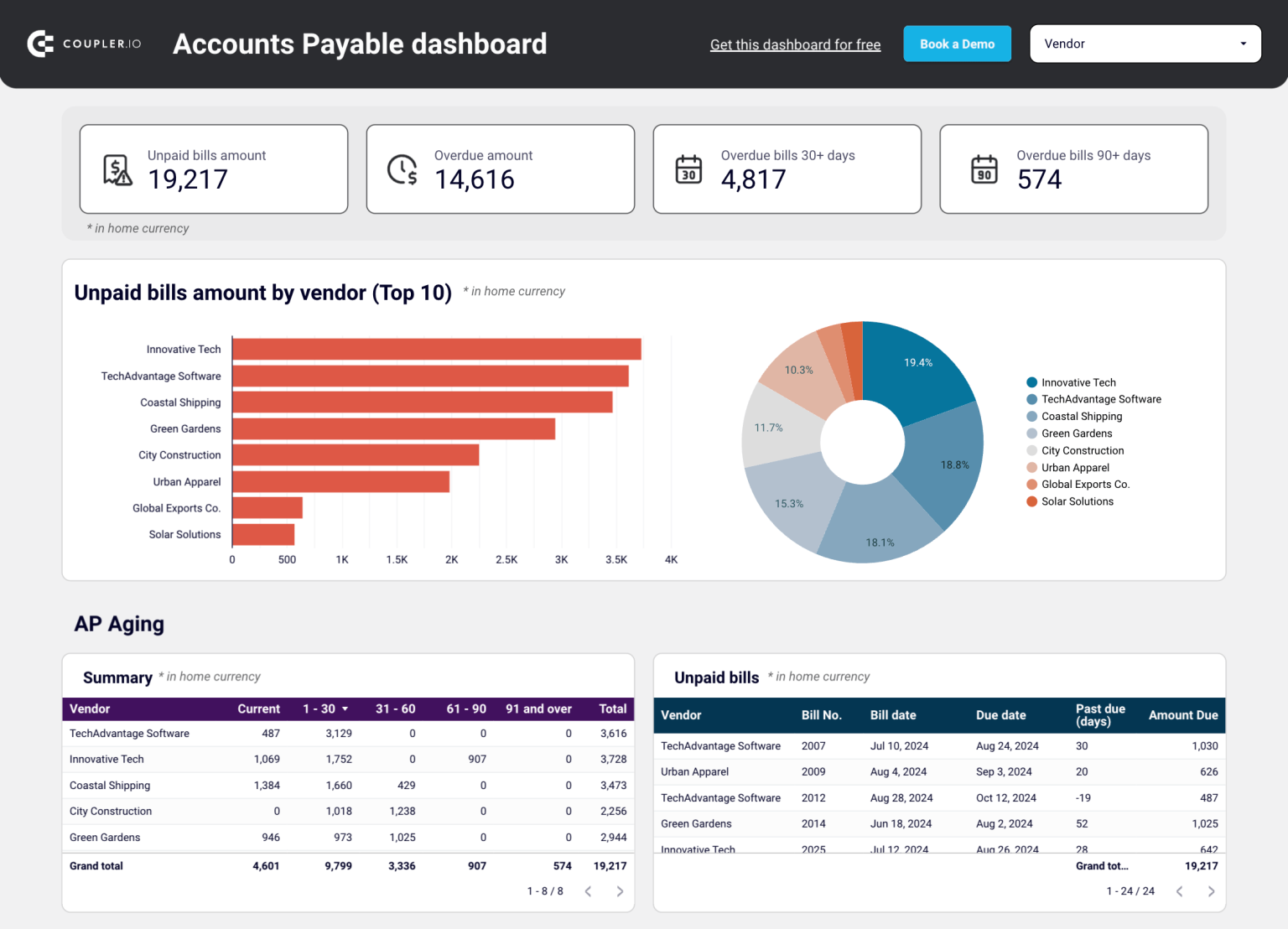Toggle Coastal Shipping in the pie legend
The height and width of the screenshot is (929, 1288).
click(1082, 416)
